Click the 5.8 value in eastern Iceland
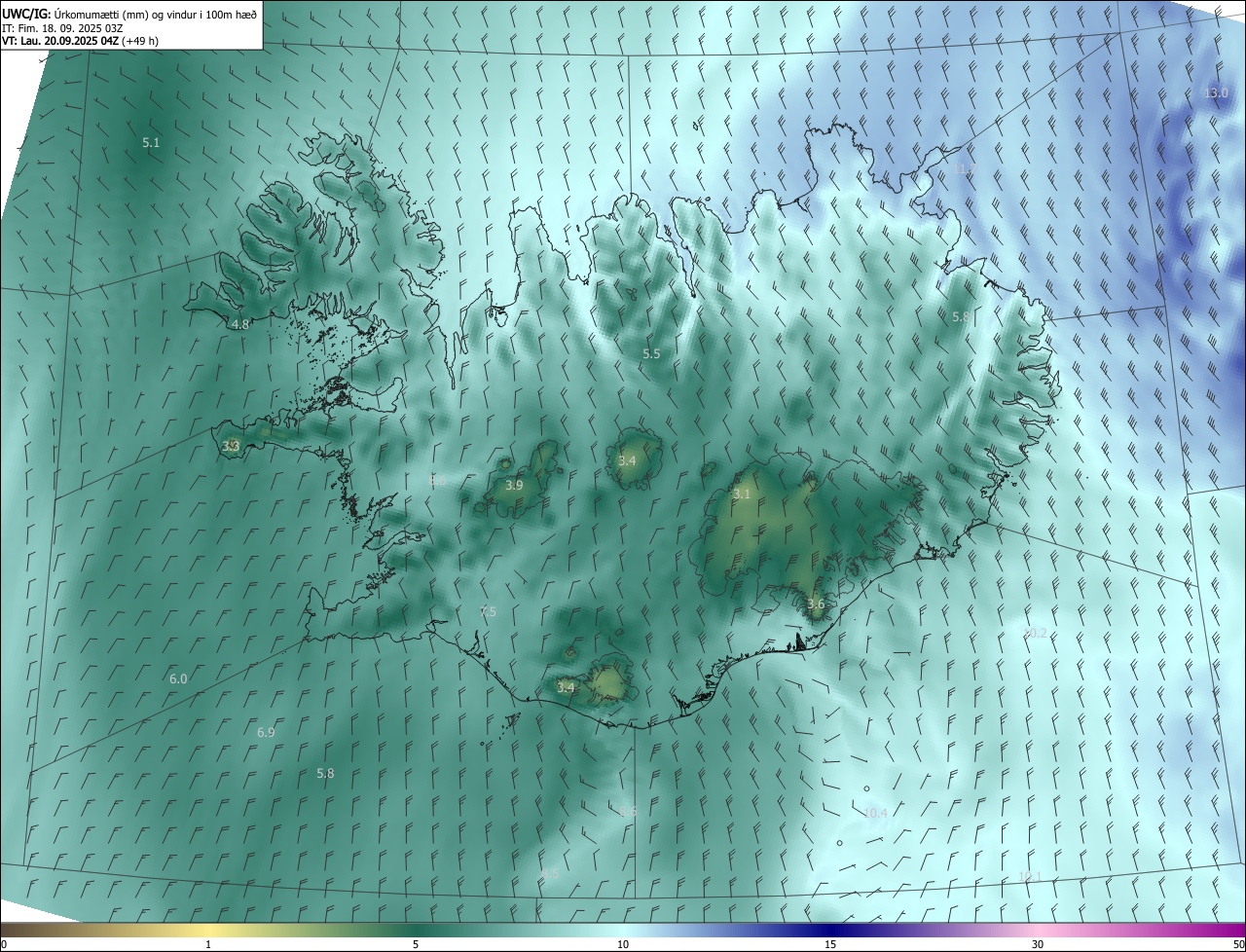 (x=961, y=316)
